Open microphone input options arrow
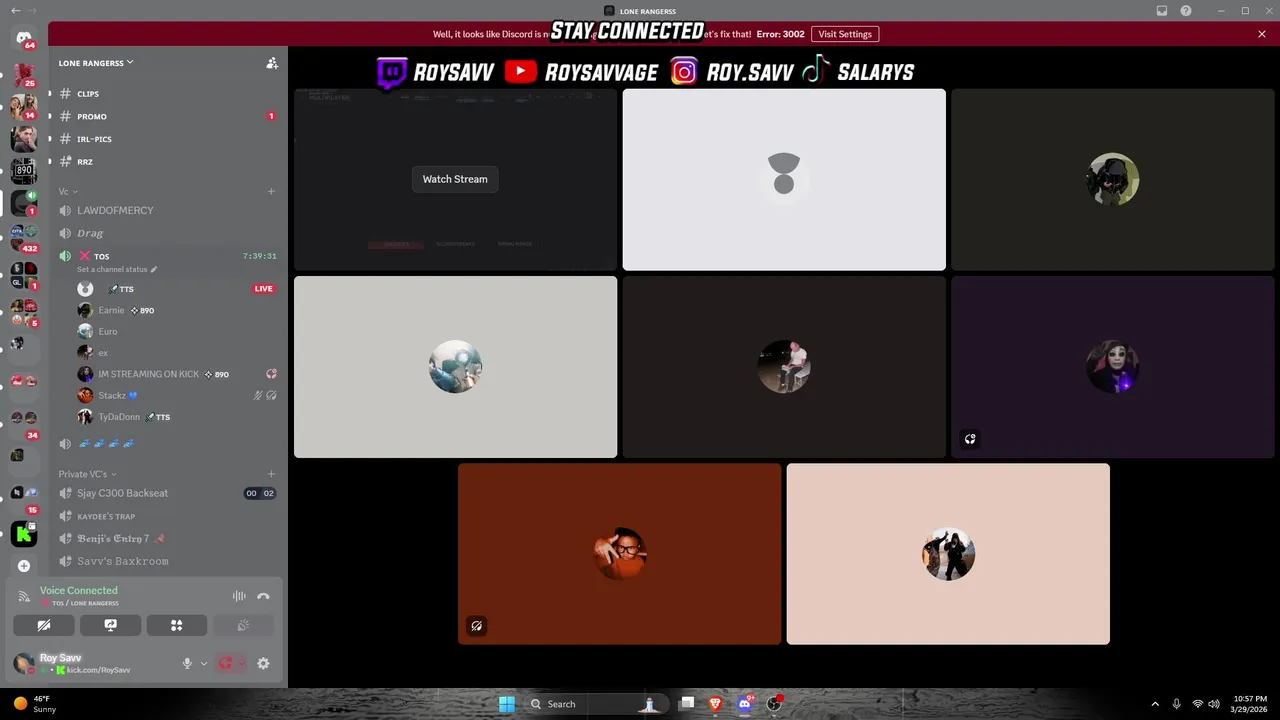Viewport: 1280px width, 720px height. click(x=204, y=663)
